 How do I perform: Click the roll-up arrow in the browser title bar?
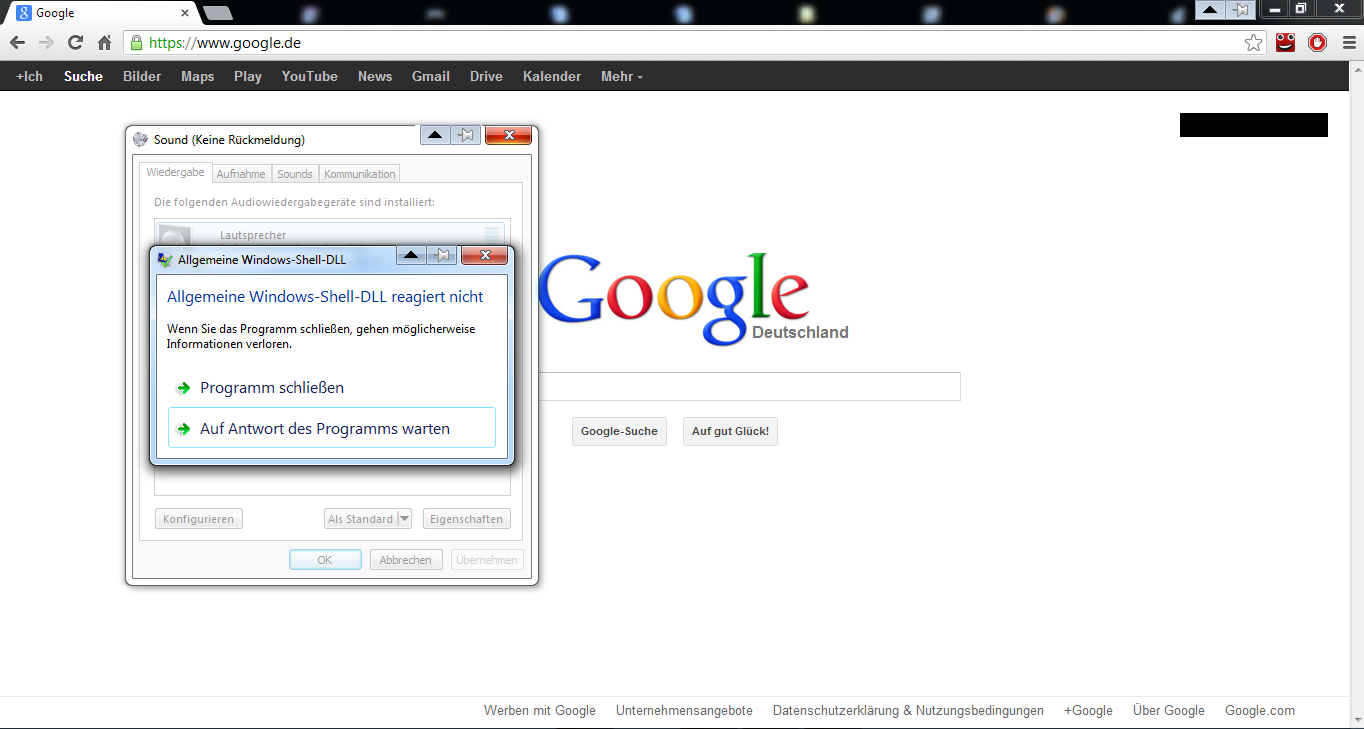point(1210,10)
